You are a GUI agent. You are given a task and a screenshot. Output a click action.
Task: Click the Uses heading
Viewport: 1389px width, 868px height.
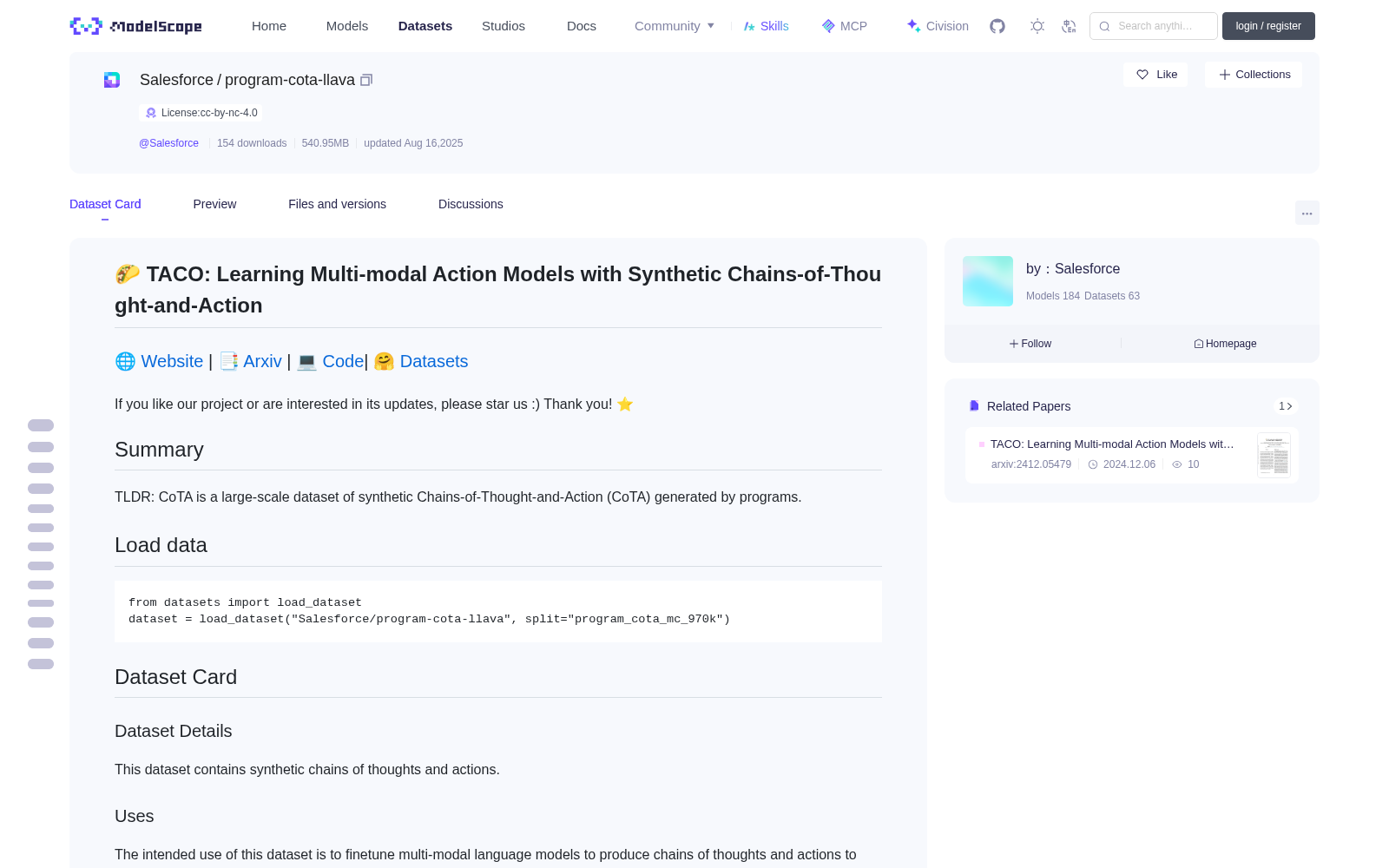[x=135, y=816]
